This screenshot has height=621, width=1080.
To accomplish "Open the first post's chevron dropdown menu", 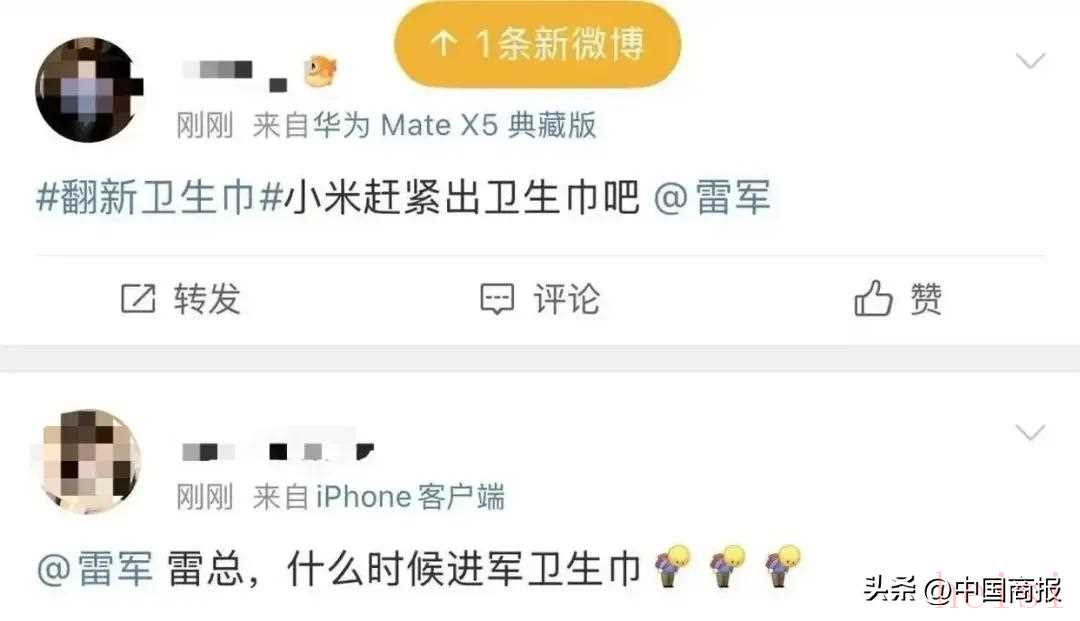I will tap(1030, 61).
